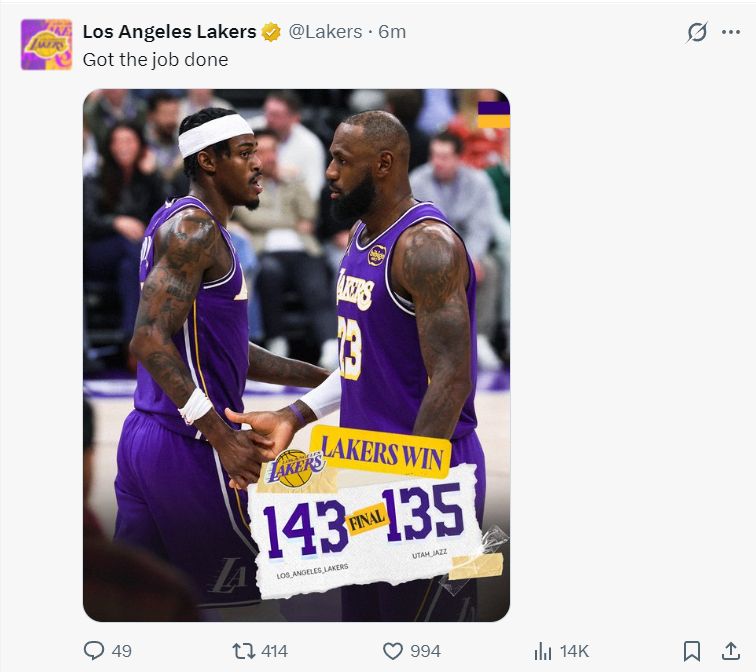Image resolution: width=756 pixels, height=672 pixels.
Task: Open the share menu arrow
Action: 730,651
